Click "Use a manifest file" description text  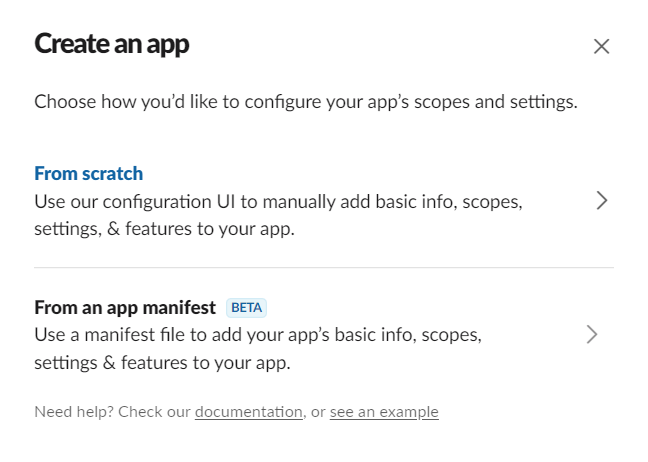pyautogui.click(x=257, y=335)
